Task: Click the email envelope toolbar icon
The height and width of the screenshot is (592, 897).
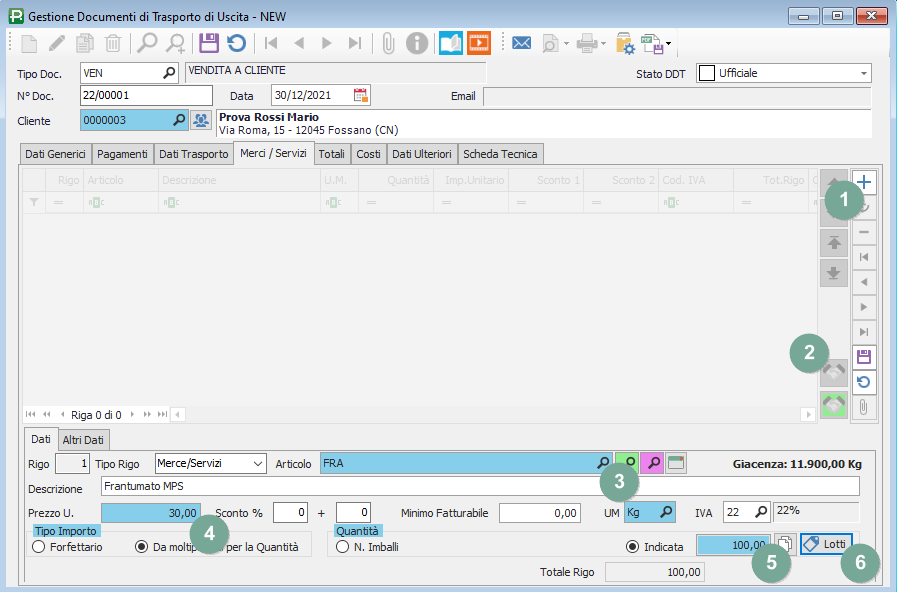Action: tap(521, 43)
